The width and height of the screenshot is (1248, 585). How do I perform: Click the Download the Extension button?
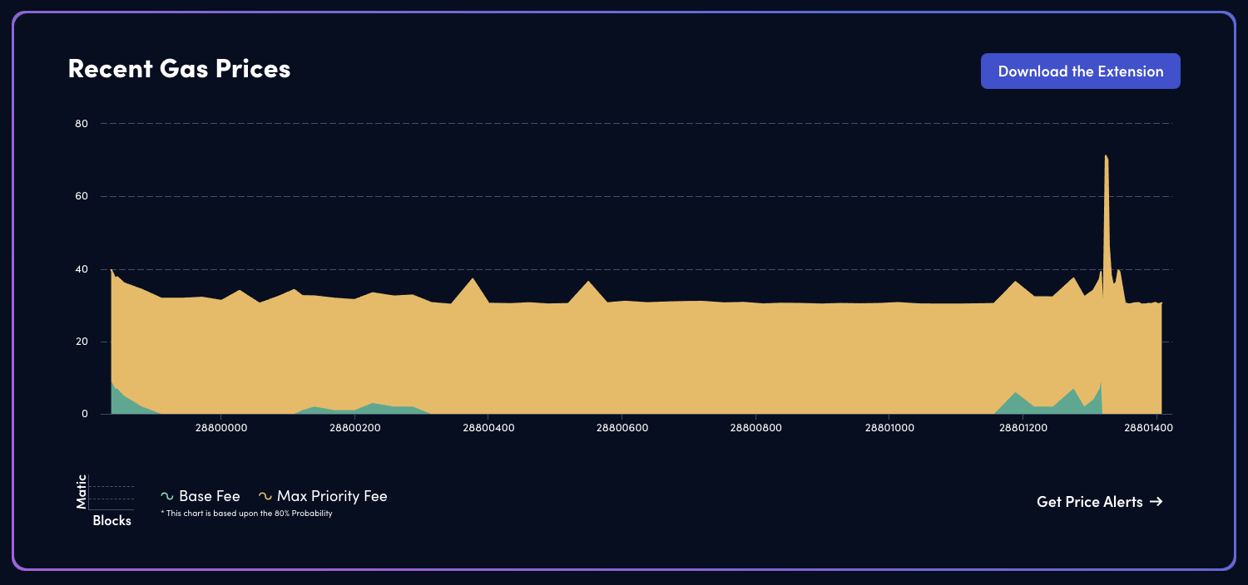coord(1080,71)
